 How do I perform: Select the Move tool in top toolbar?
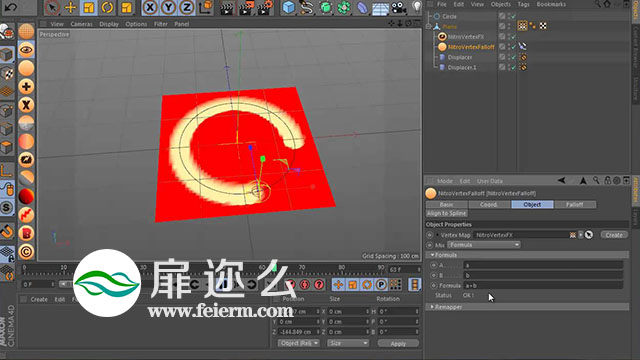click(x=70, y=7)
